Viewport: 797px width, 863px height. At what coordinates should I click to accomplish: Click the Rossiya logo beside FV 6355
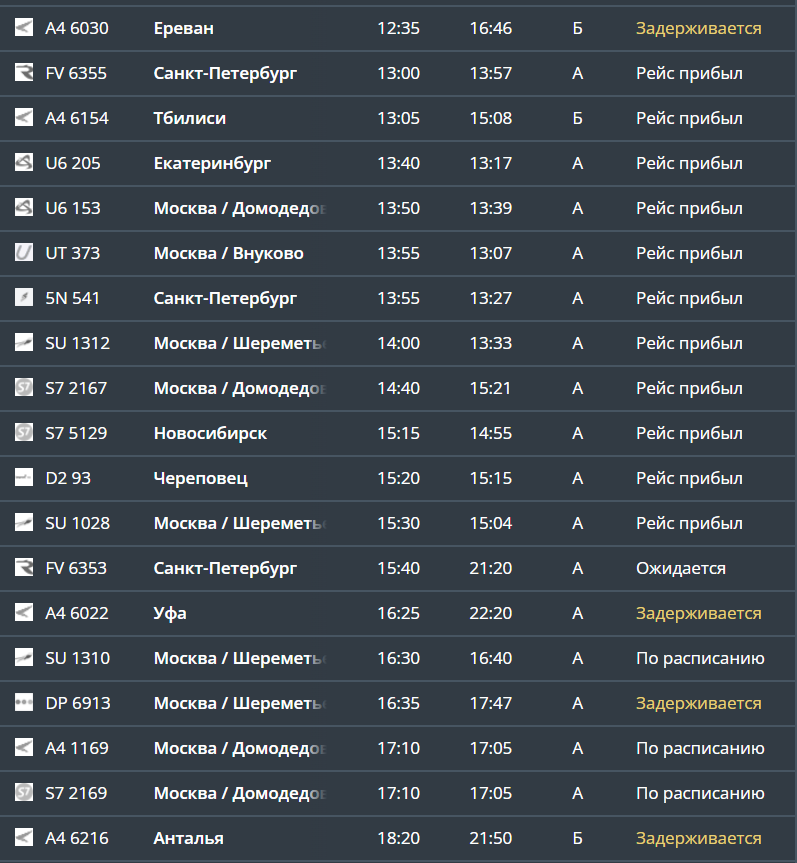(24, 72)
